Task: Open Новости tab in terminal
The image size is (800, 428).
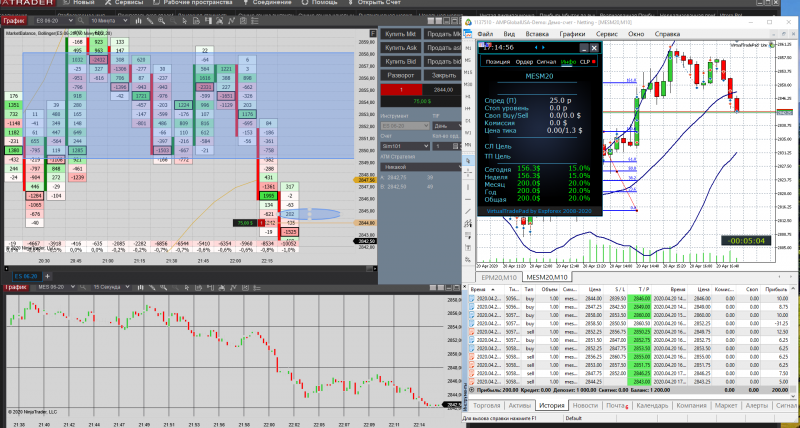Action: click(x=585, y=406)
